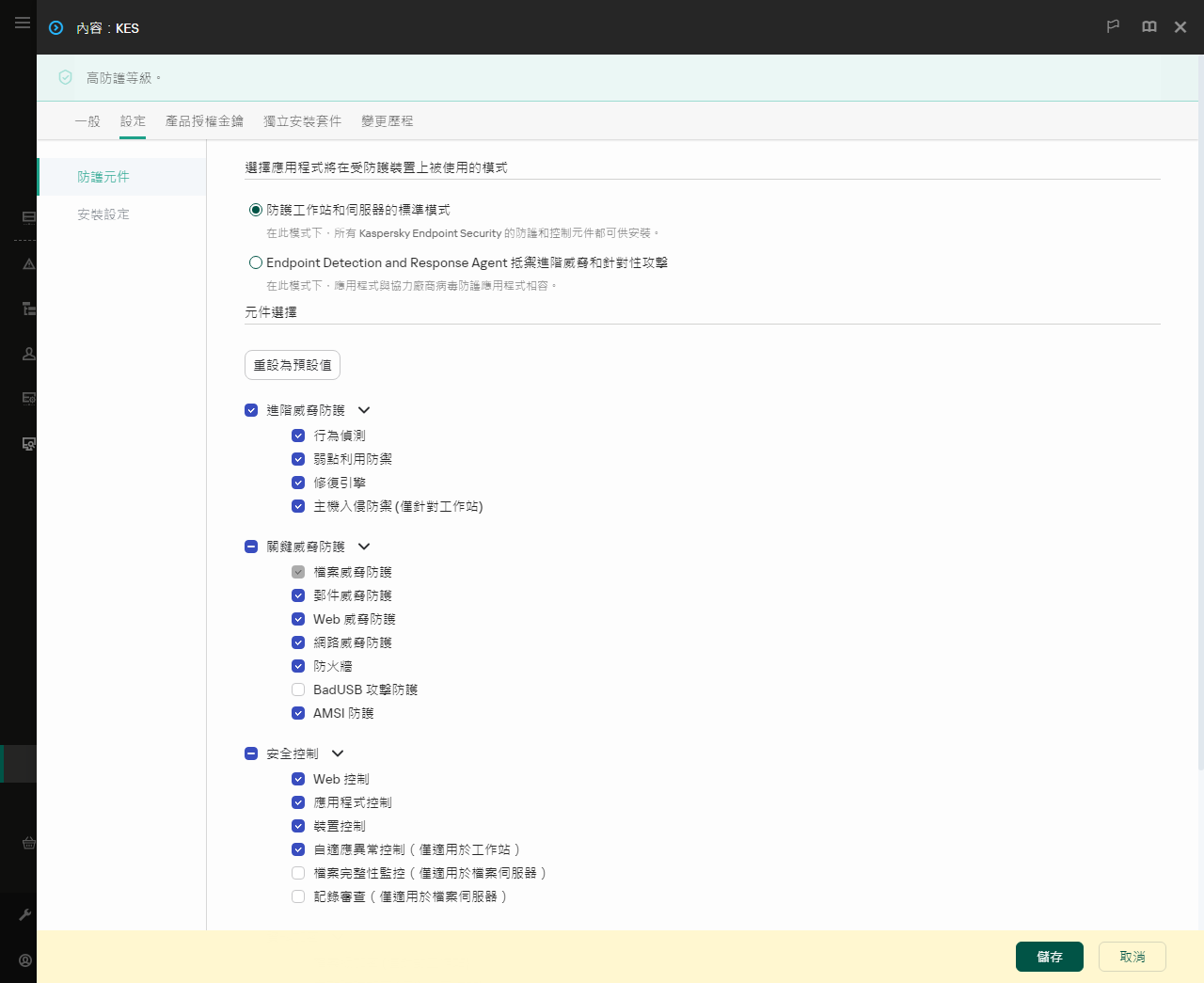Collapse the 進階威脅防護 section
This screenshot has height=983, width=1204.
click(x=364, y=409)
